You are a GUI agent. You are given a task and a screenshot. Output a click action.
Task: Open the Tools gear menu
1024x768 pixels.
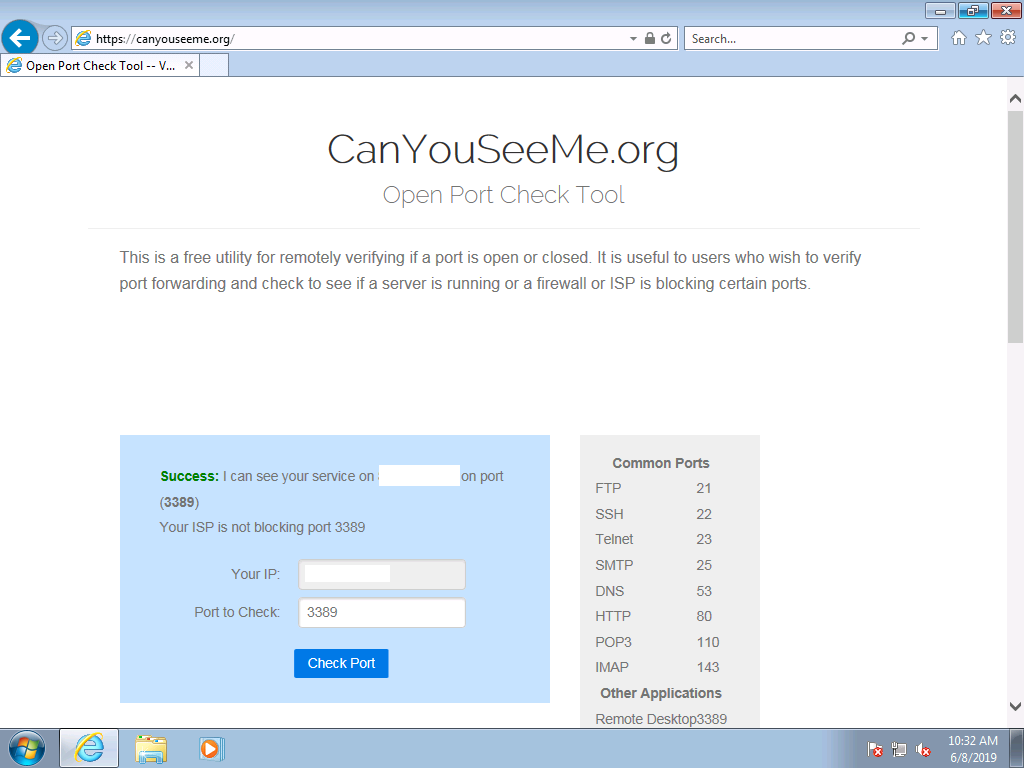[x=1008, y=38]
